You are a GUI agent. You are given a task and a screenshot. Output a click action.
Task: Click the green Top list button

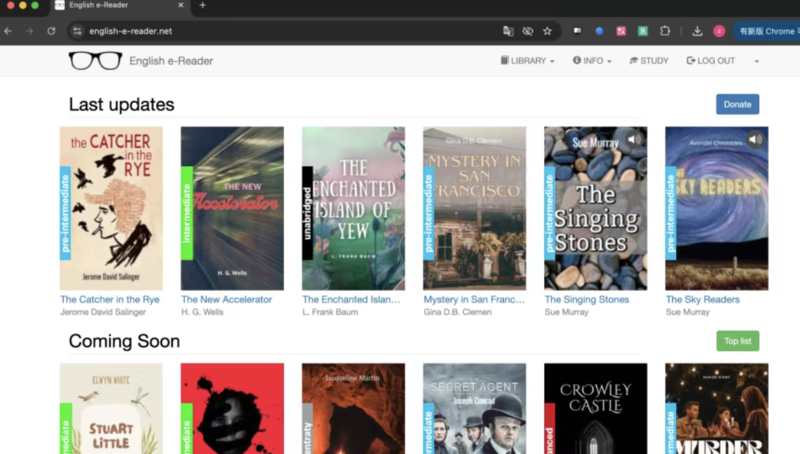737,341
